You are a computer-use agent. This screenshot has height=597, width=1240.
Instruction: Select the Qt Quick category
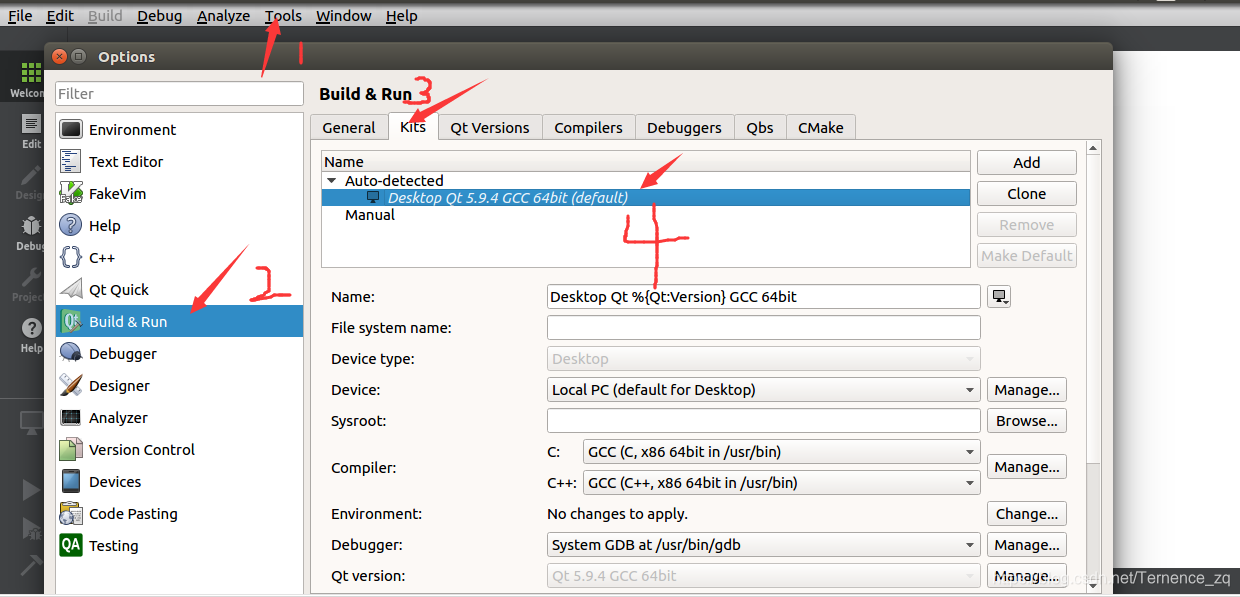pos(180,290)
